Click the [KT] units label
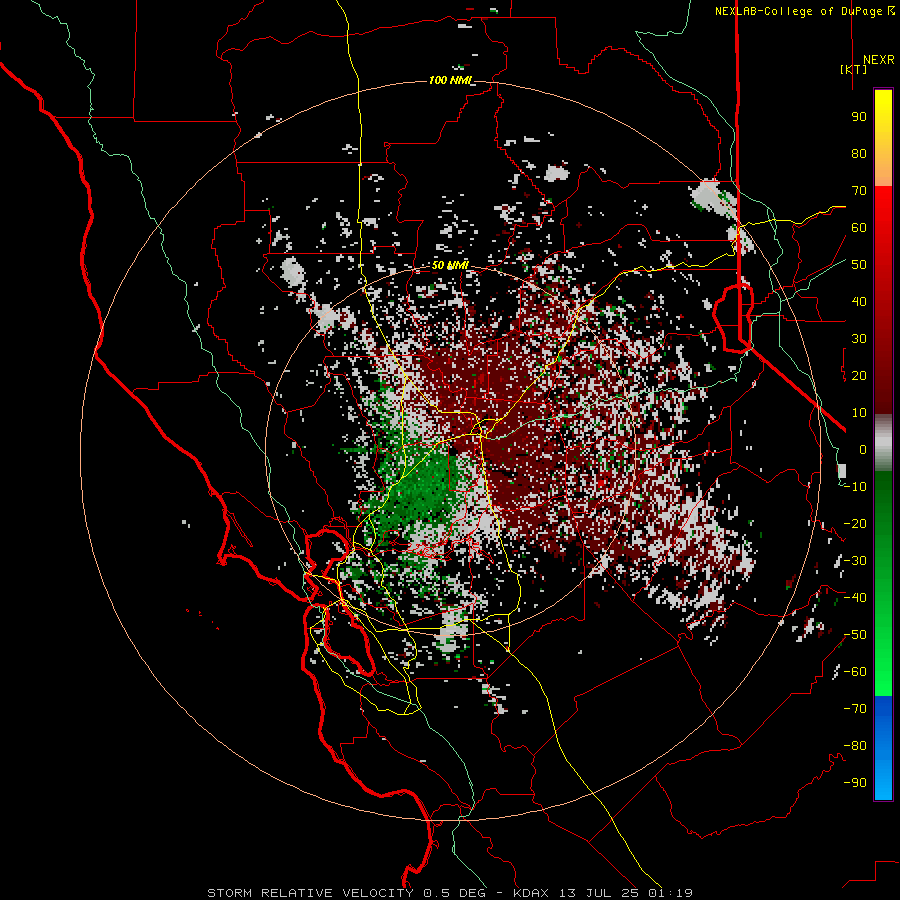900x900 pixels. (853, 69)
